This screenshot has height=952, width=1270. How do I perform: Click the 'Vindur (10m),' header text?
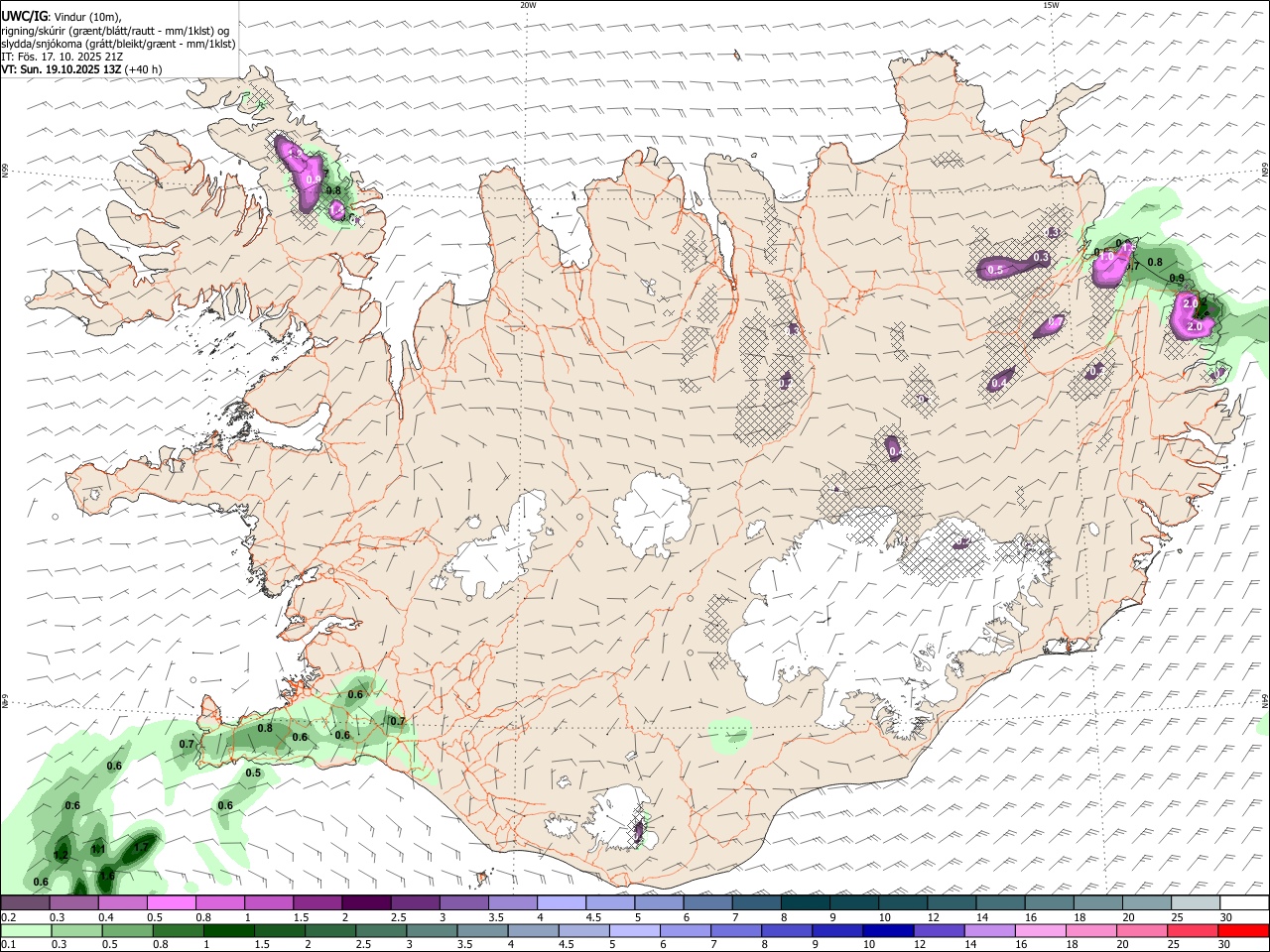86,17
